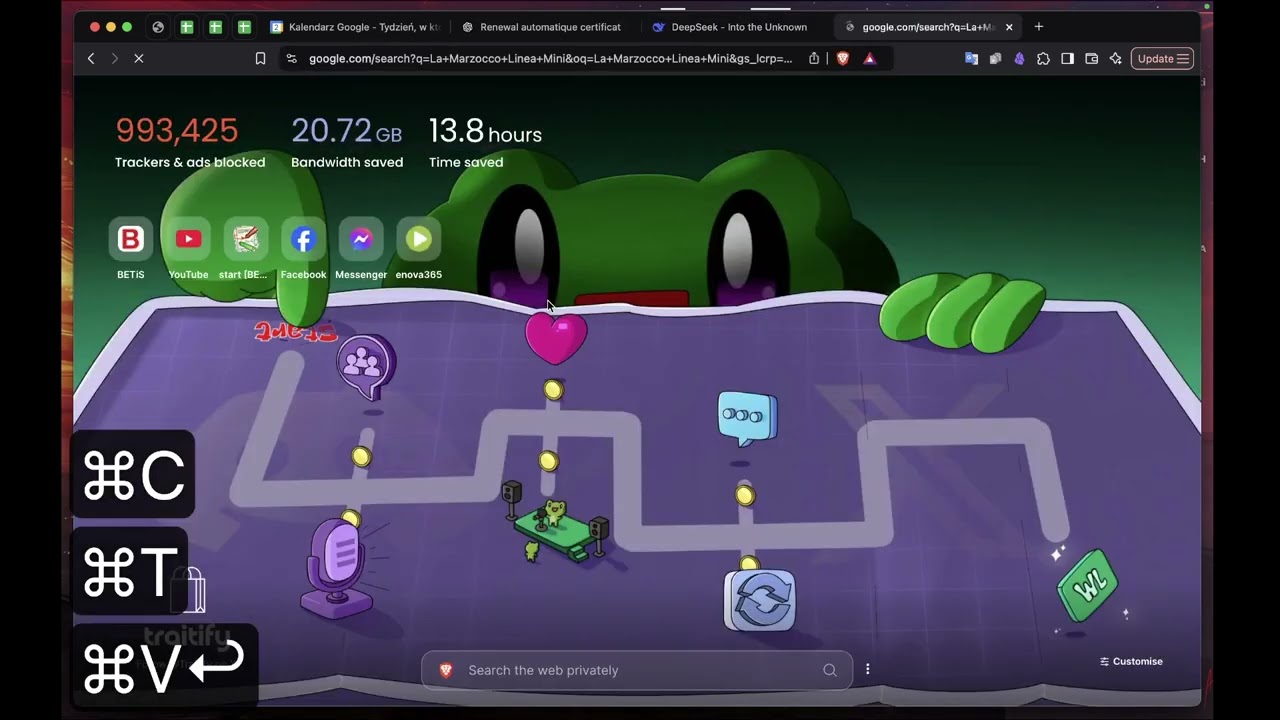
Task: Go forward to the next page
Action: pos(114,59)
